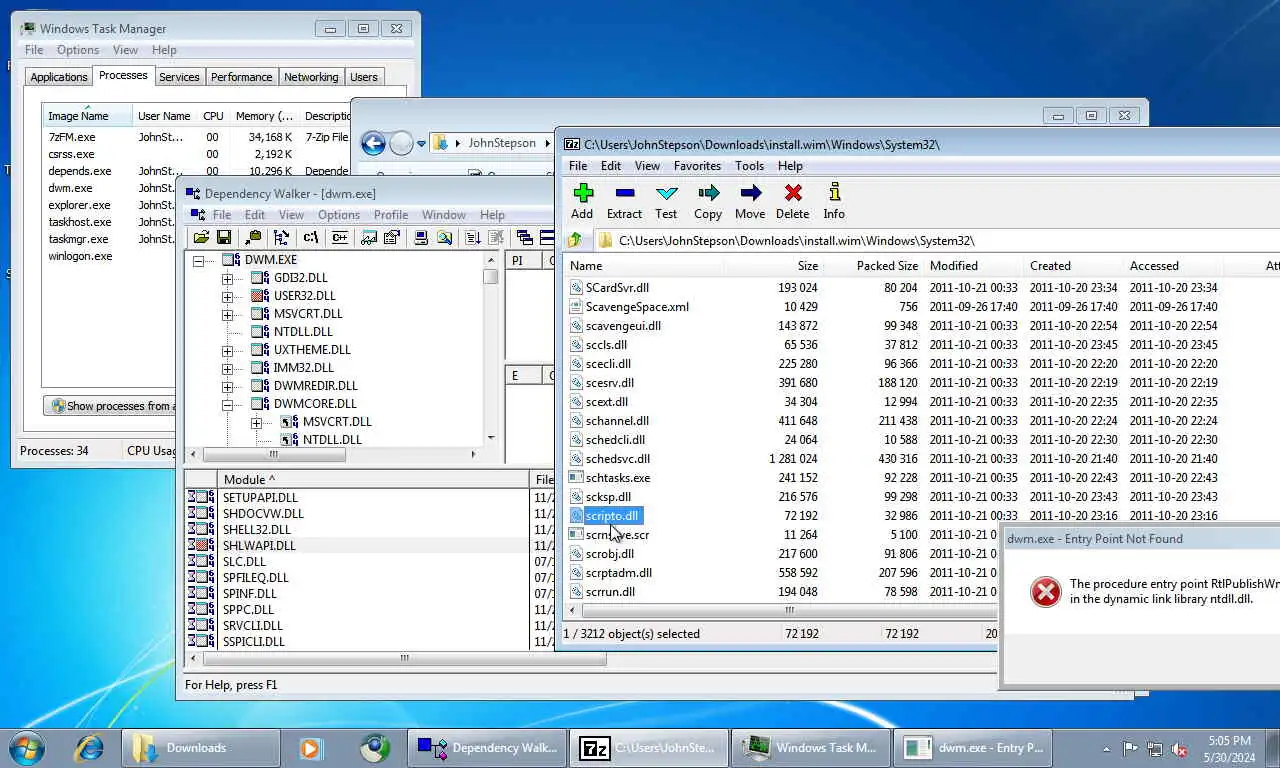
Task: Click the Properties icon in Dependency Walker toolbar
Action: (x=392, y=237)
